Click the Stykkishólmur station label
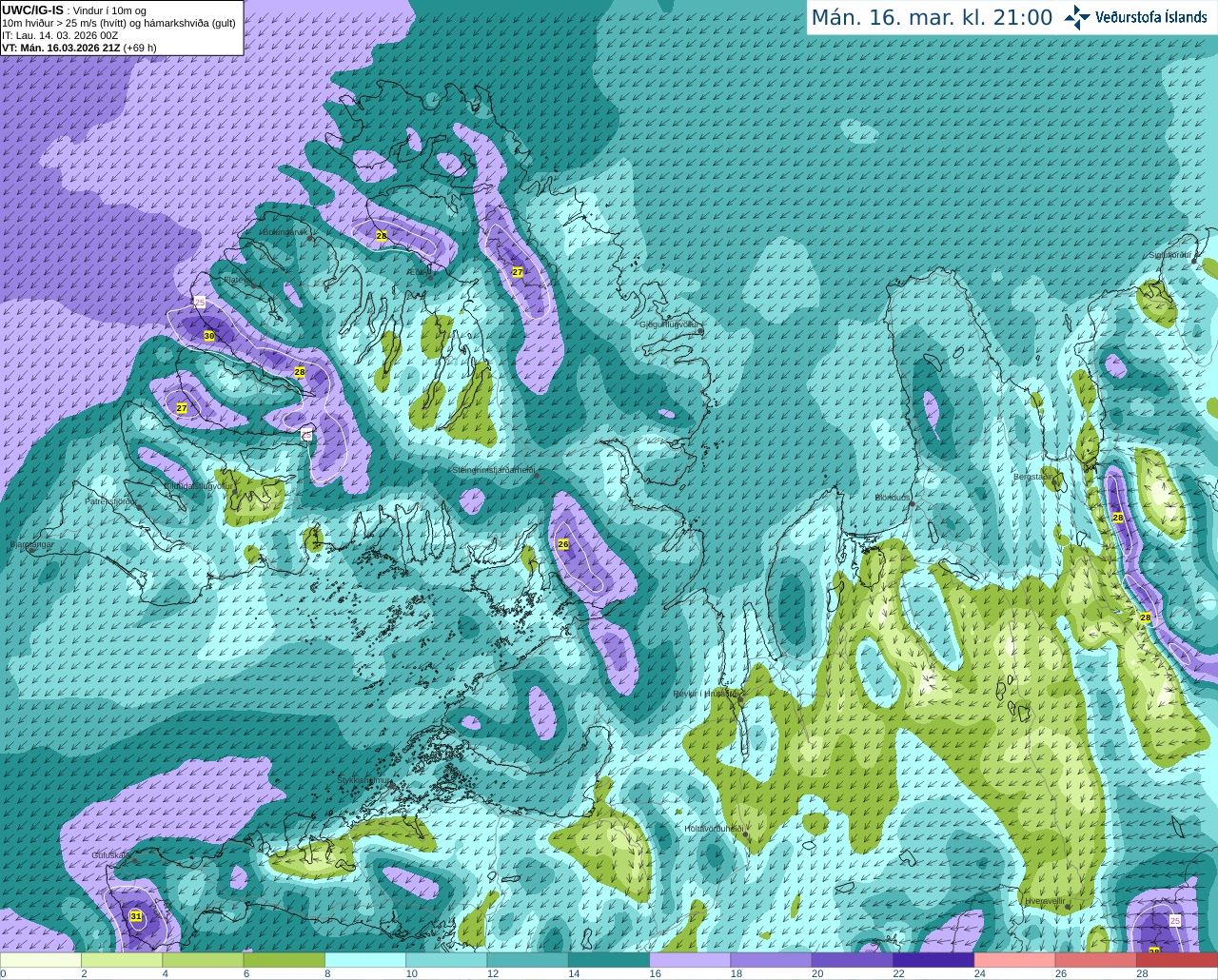 click(x=364, y=780)
